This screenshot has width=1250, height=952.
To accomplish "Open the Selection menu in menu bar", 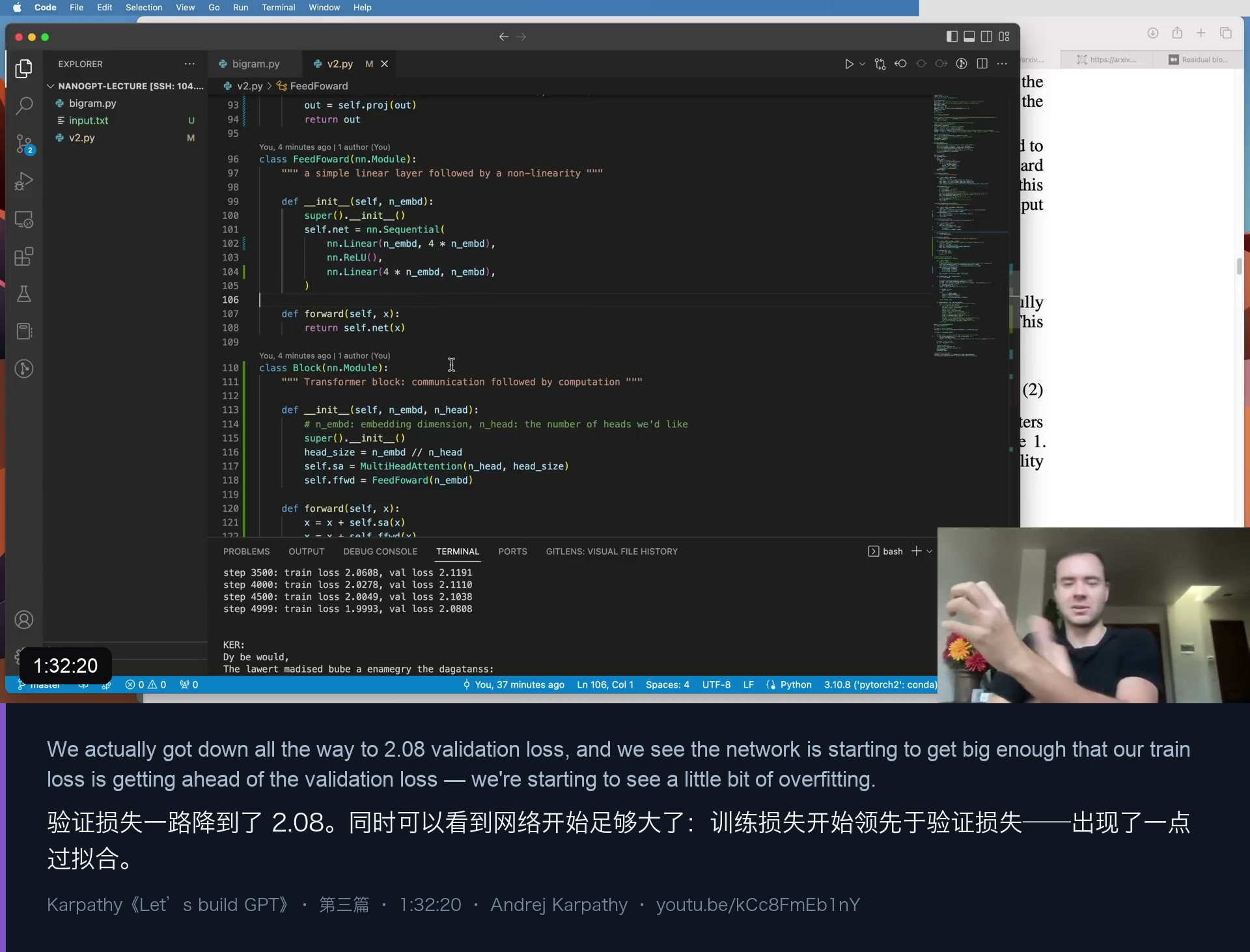I will 144,8.
